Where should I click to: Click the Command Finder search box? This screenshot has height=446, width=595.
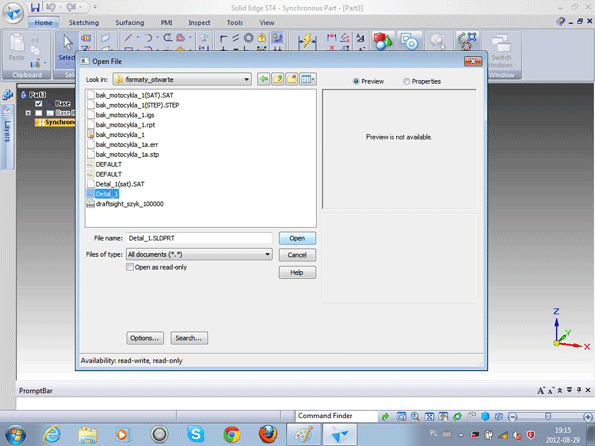click(336, 416)
